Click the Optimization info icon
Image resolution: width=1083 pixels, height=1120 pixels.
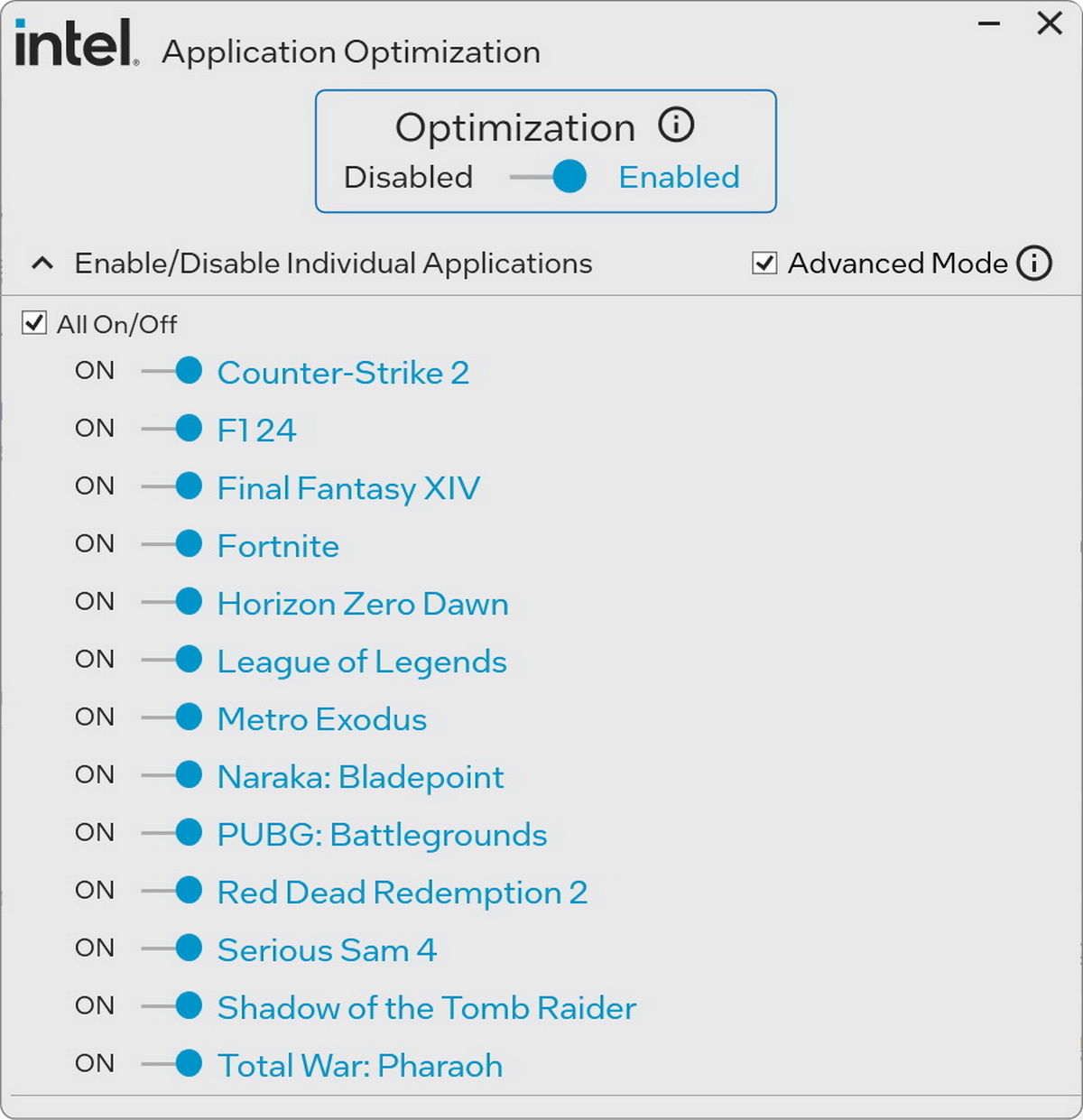coord(676,125)
